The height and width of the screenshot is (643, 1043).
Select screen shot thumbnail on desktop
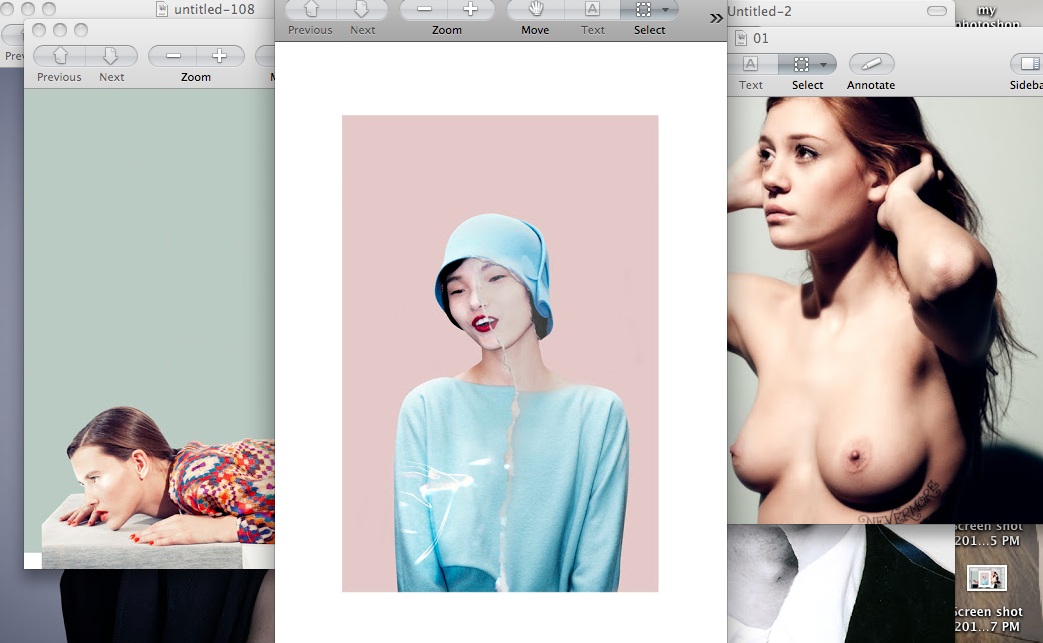point(986,578)
